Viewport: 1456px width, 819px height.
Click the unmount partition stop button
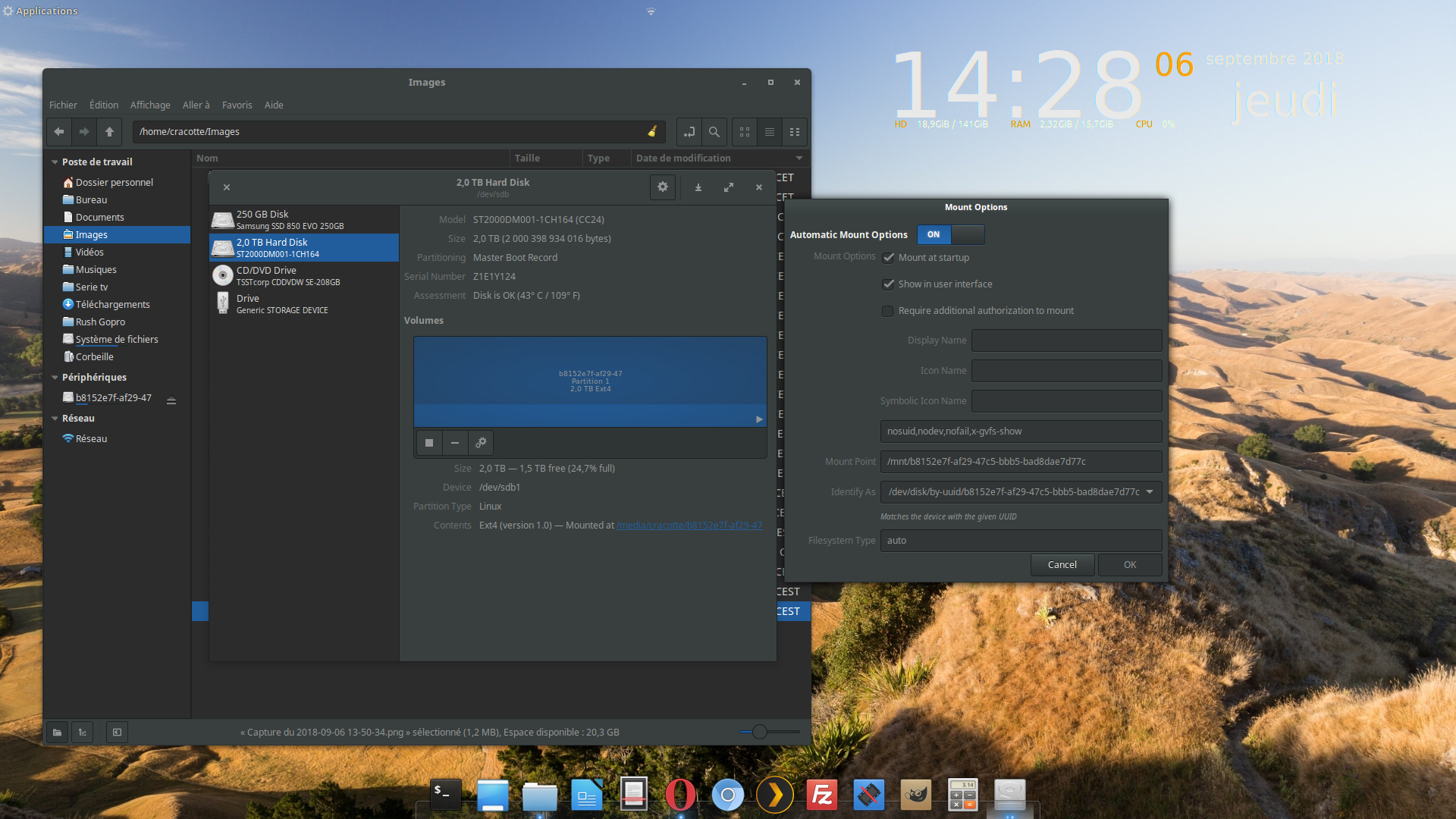429,443
